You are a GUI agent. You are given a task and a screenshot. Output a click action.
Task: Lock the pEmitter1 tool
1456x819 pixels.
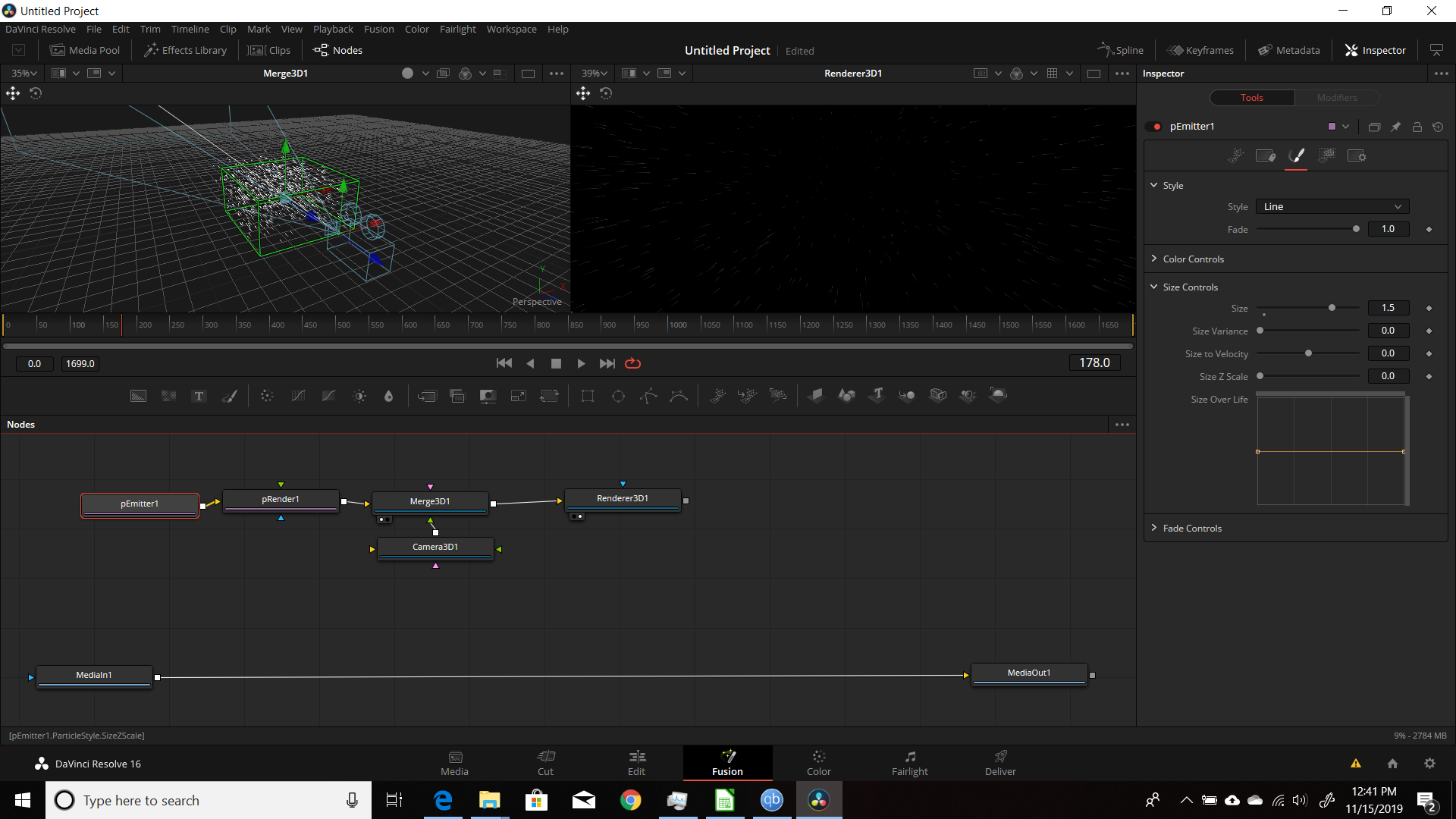[1417, 127]
